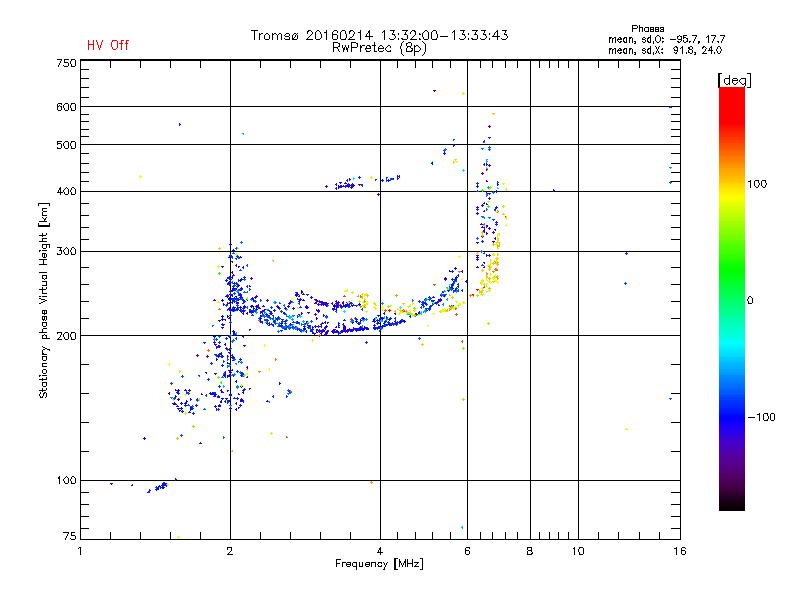800x600 pixels.
Task: Click the 'mean, sd,X: 91.8, 24.0' line
Action: 665,51
